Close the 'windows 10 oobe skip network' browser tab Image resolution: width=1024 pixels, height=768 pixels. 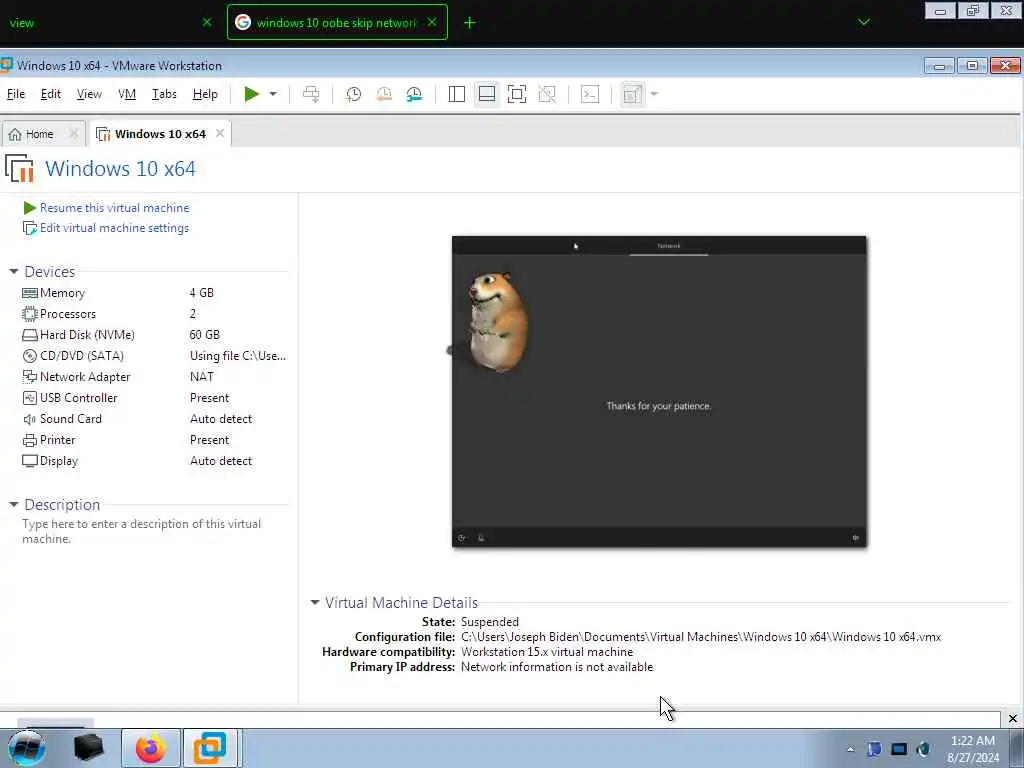coord(432,22)
